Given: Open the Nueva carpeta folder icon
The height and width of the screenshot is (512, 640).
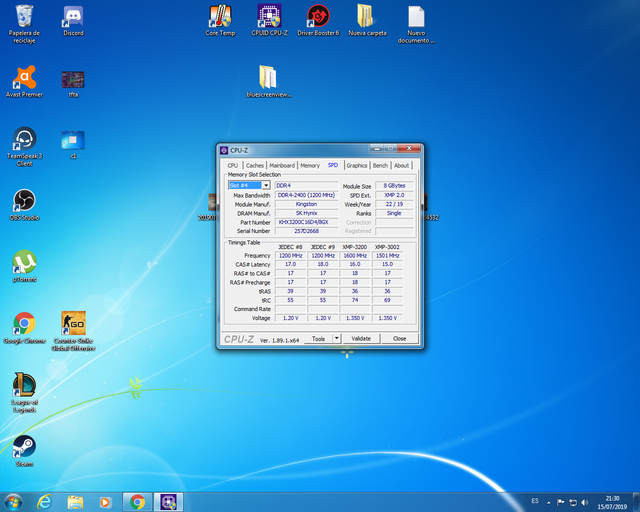Looking at the screenshot, I should [367, 20].
